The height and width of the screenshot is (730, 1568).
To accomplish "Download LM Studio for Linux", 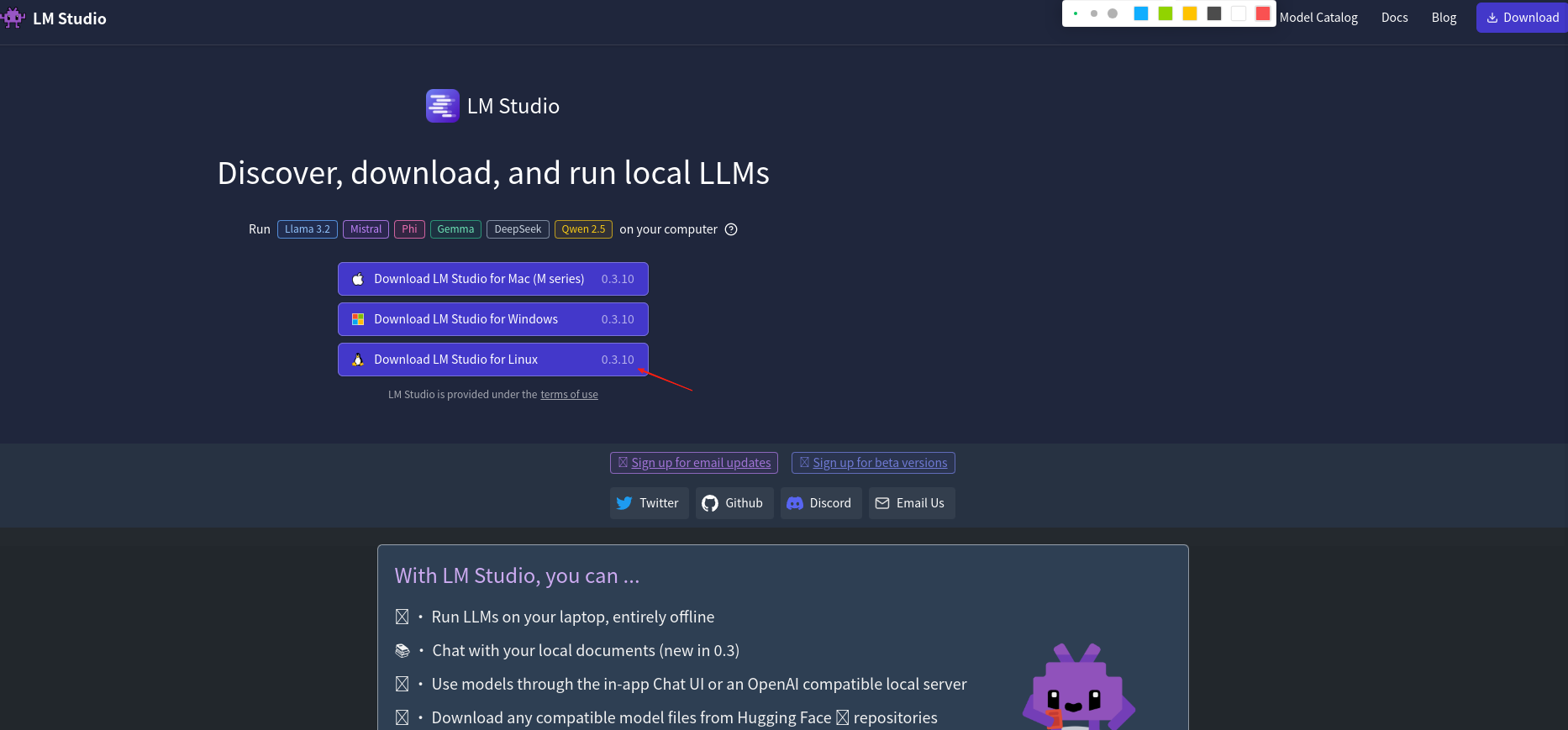I will (493, 360).
